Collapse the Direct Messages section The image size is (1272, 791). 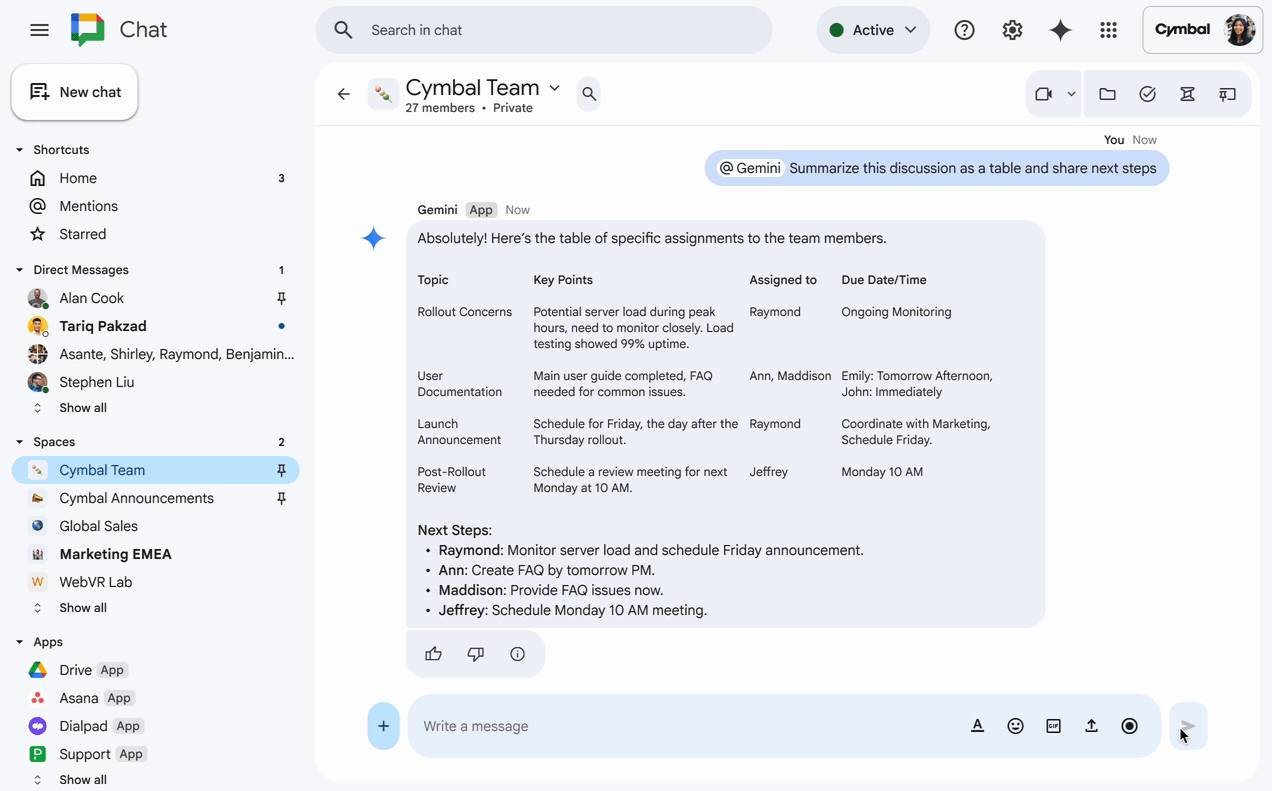pyautogui.click(x=19, y=270)
